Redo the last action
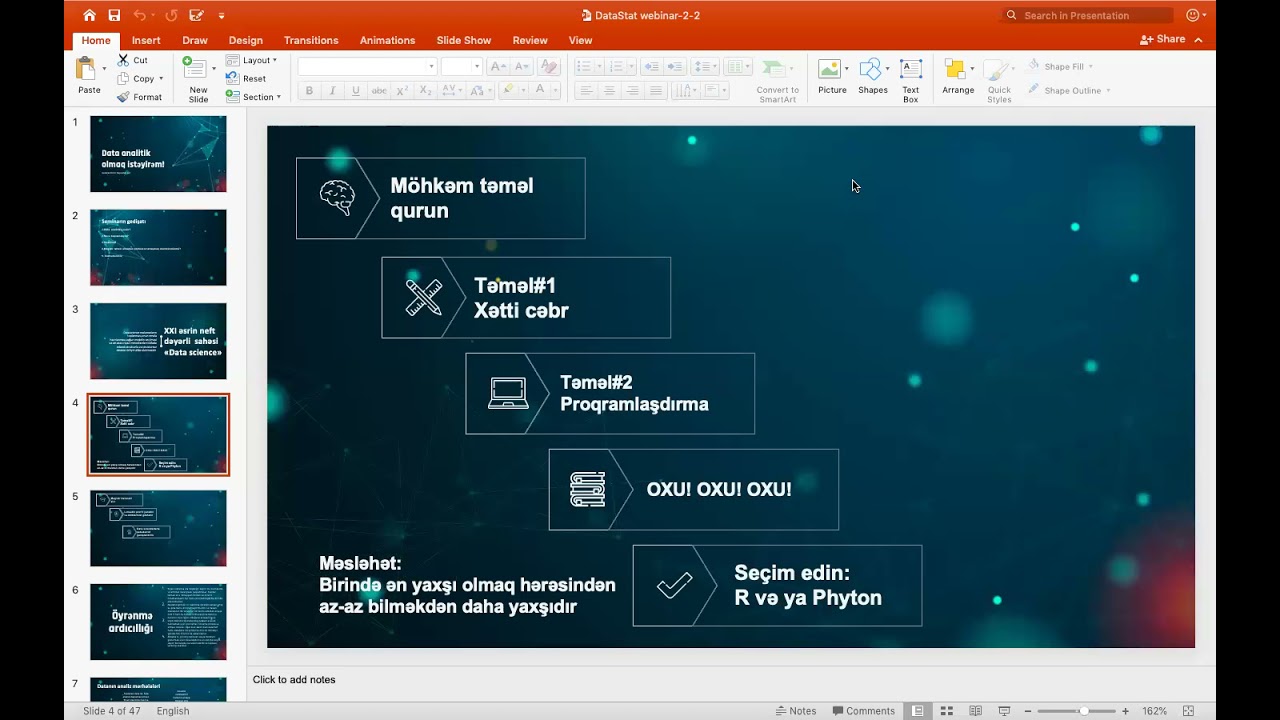The image size is (1280, 720). pyautogui.click(x=171, y=15)
